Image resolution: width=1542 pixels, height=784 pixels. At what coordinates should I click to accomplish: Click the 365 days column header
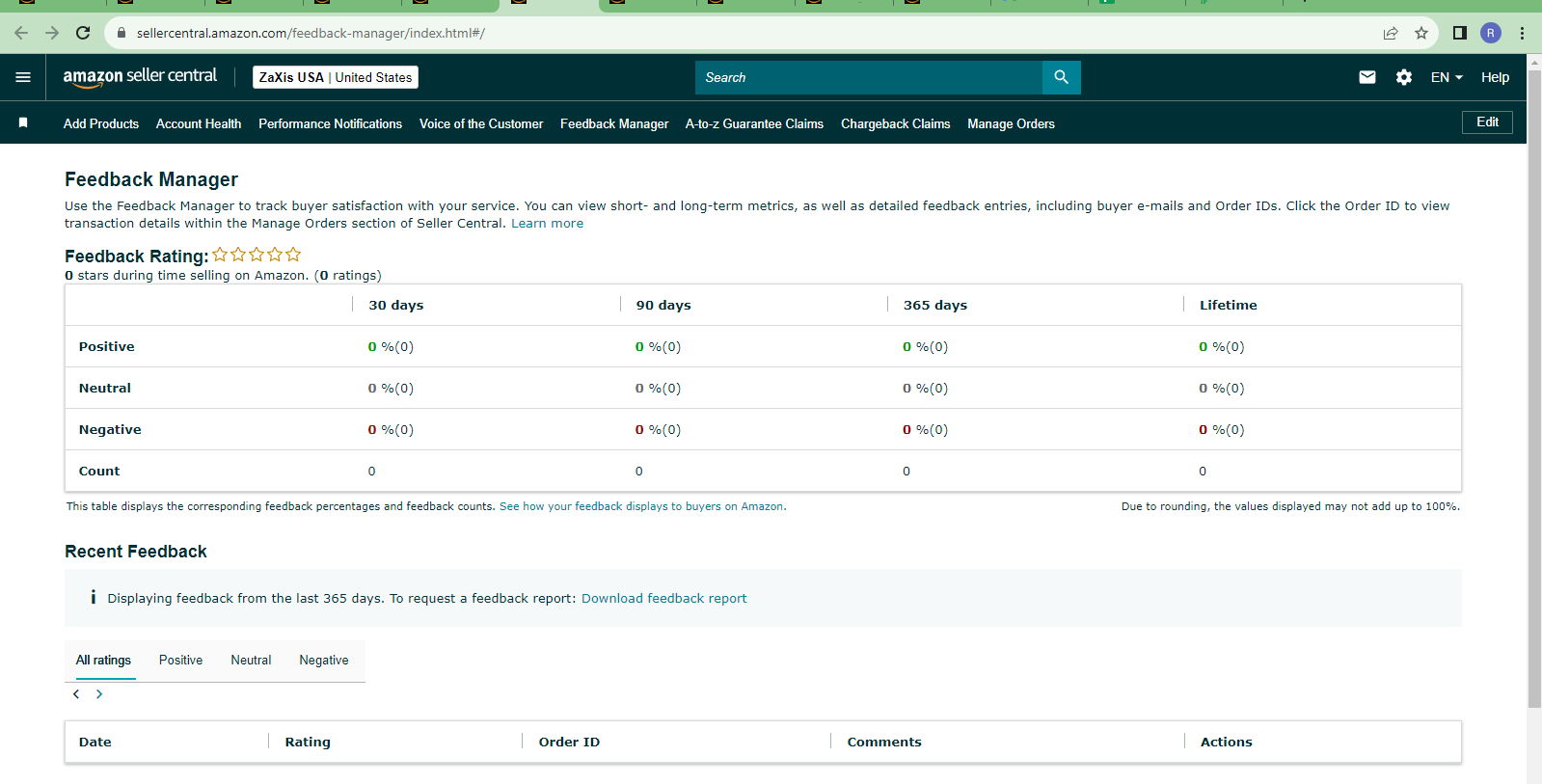click(x=935, y=305)
